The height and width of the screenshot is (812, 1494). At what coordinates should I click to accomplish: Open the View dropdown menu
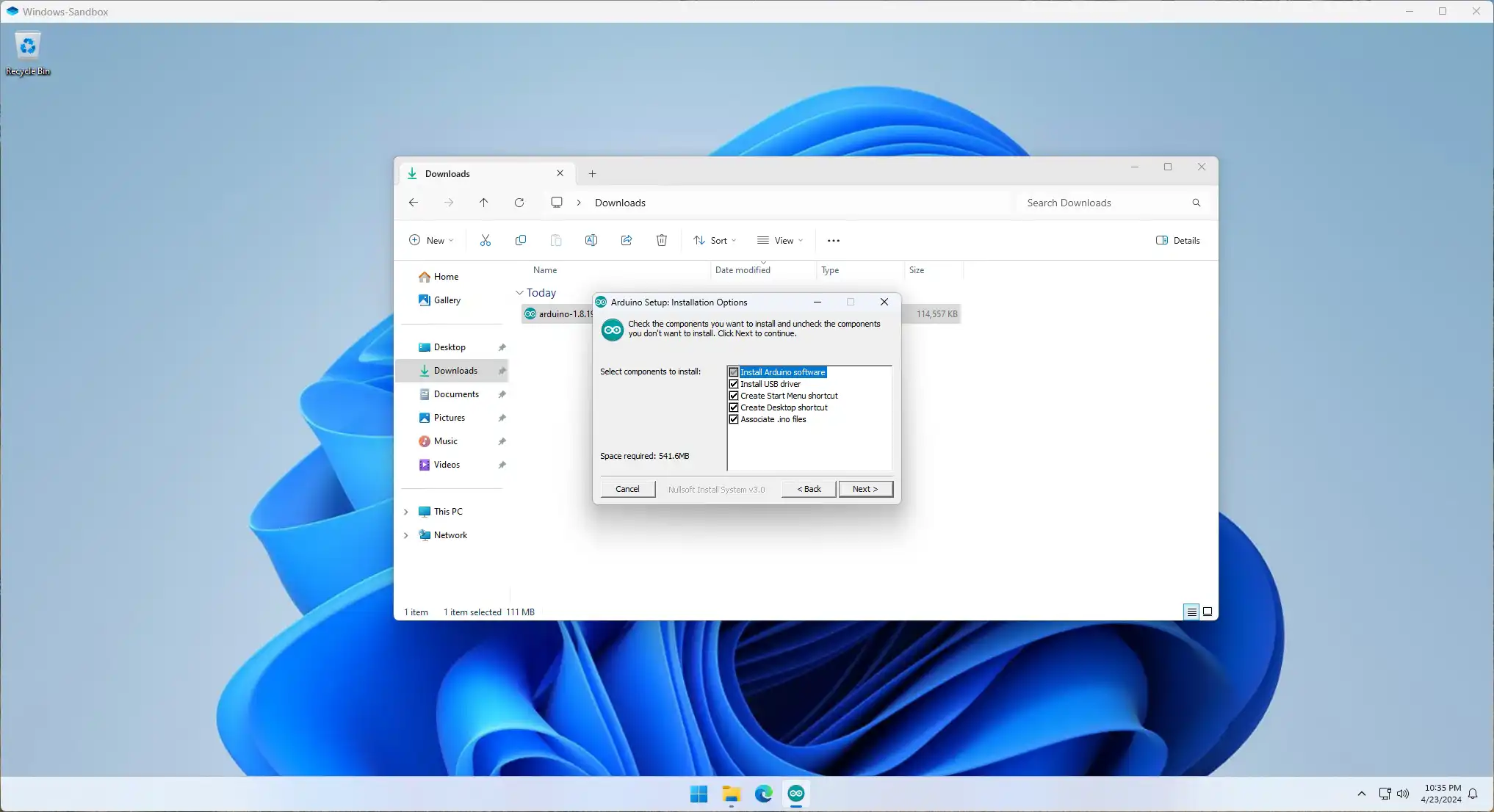click(x=780, y=240)
